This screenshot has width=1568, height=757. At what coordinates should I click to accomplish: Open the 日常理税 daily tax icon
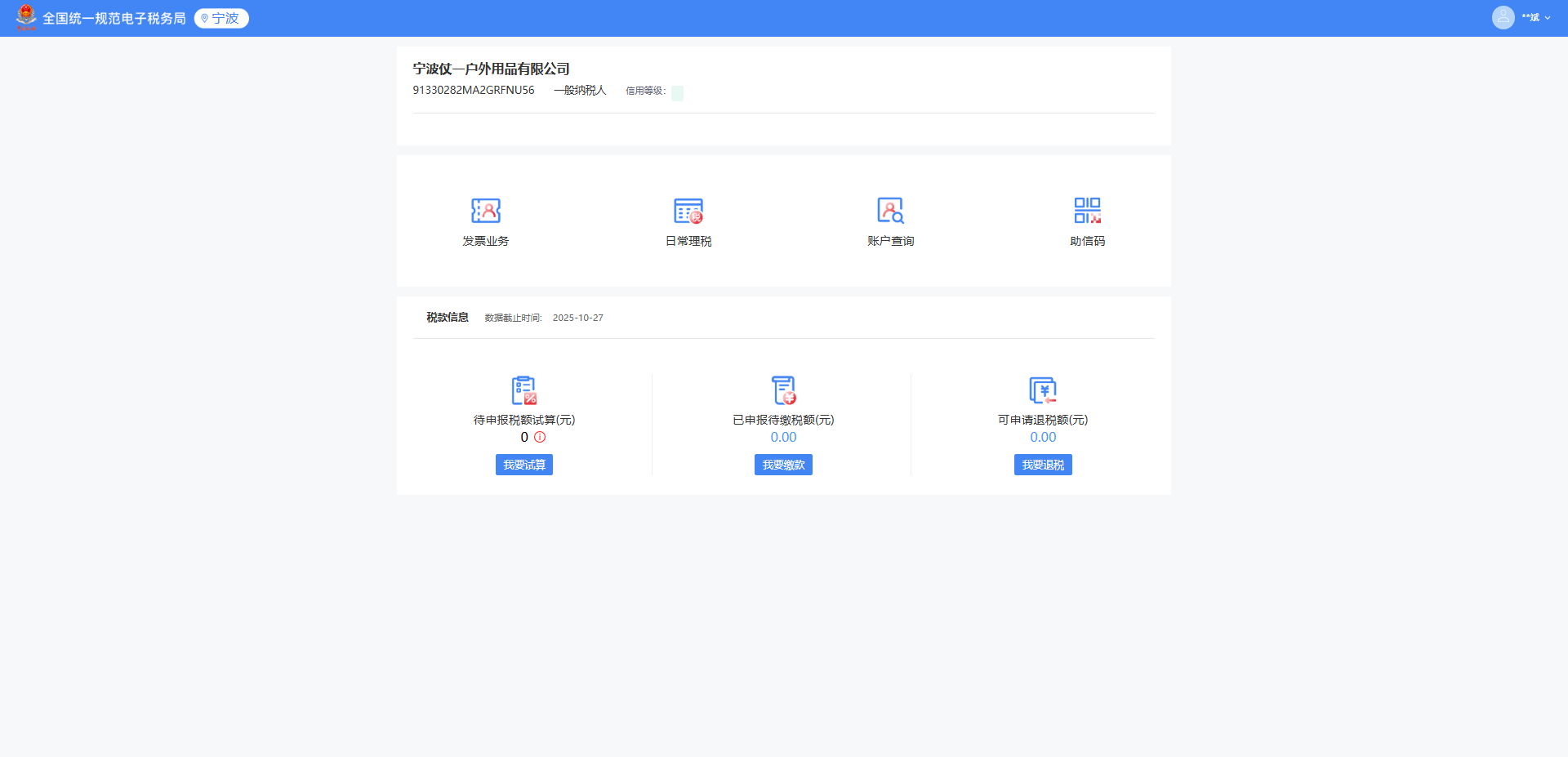click(x=688, y=211)
